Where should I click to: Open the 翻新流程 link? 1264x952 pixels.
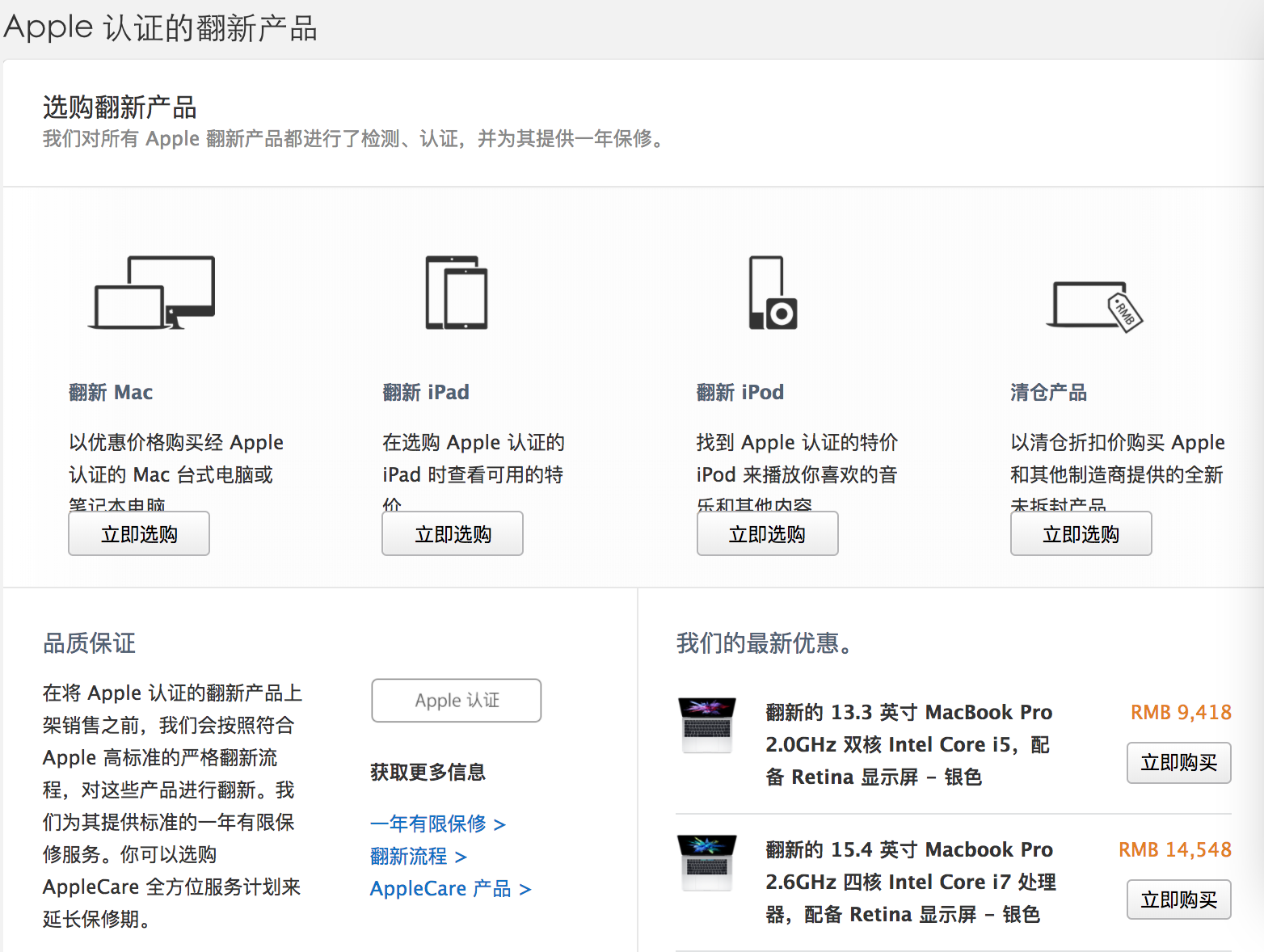[419, 856]
